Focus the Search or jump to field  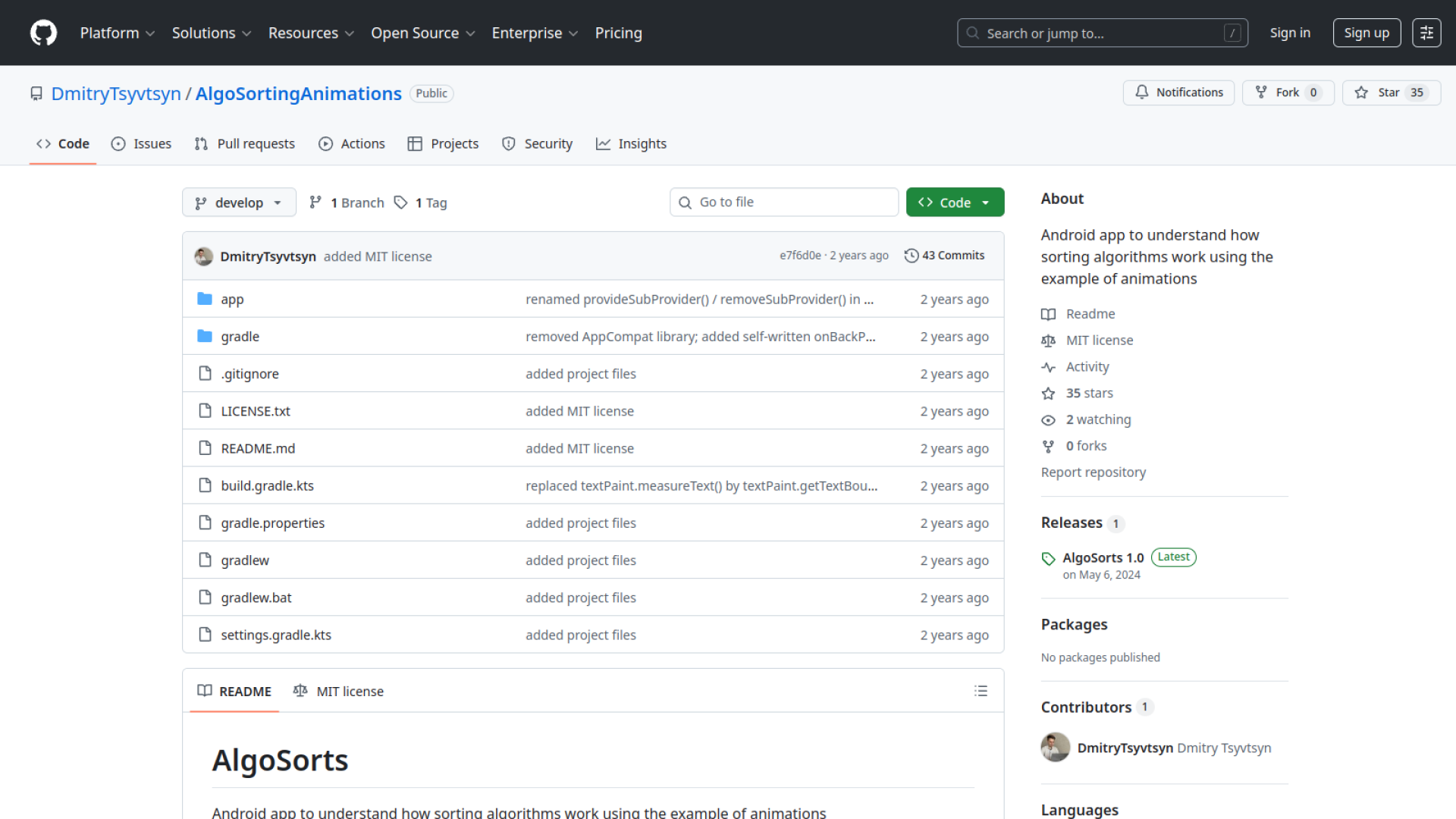click(x=1103, y=33)
